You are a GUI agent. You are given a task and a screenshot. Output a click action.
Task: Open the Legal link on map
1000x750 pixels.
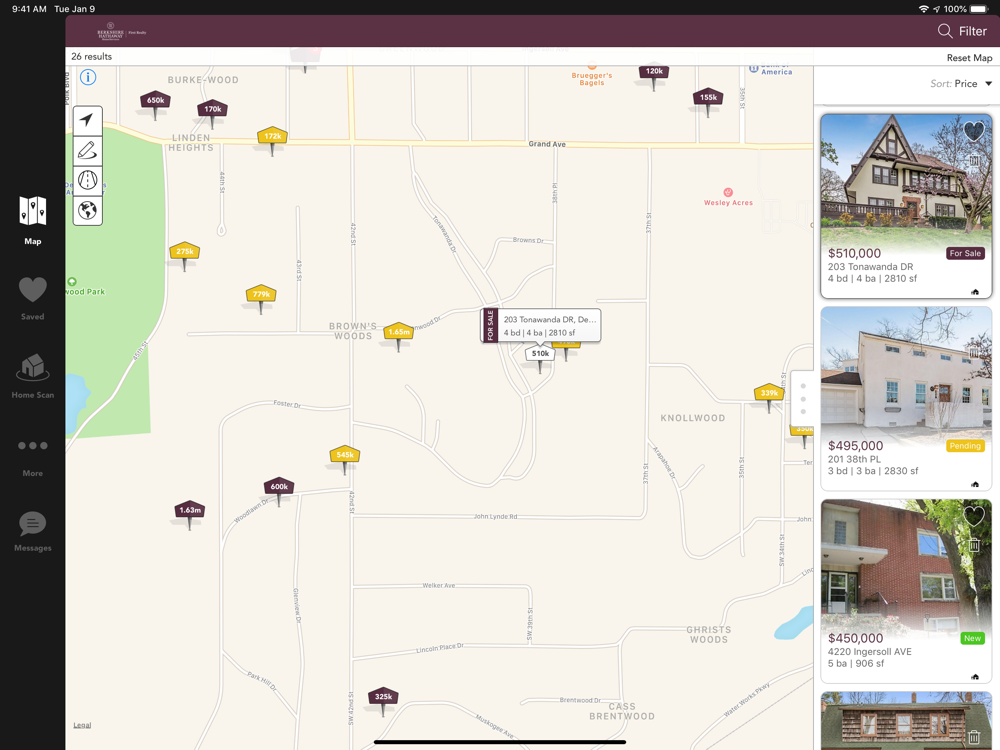[x=82, y=725]
